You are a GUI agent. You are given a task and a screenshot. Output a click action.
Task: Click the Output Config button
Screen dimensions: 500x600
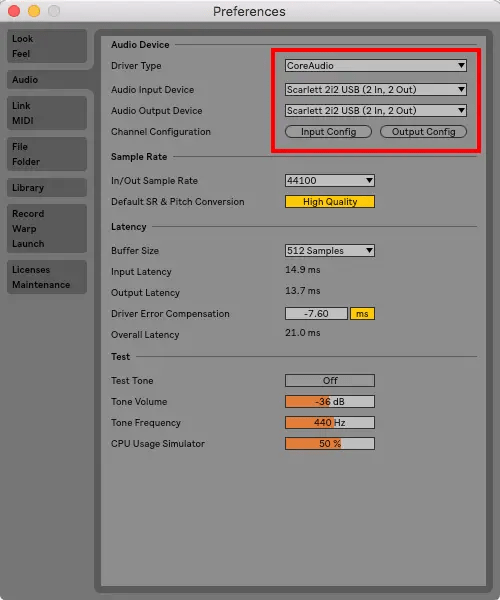(423, 132)
